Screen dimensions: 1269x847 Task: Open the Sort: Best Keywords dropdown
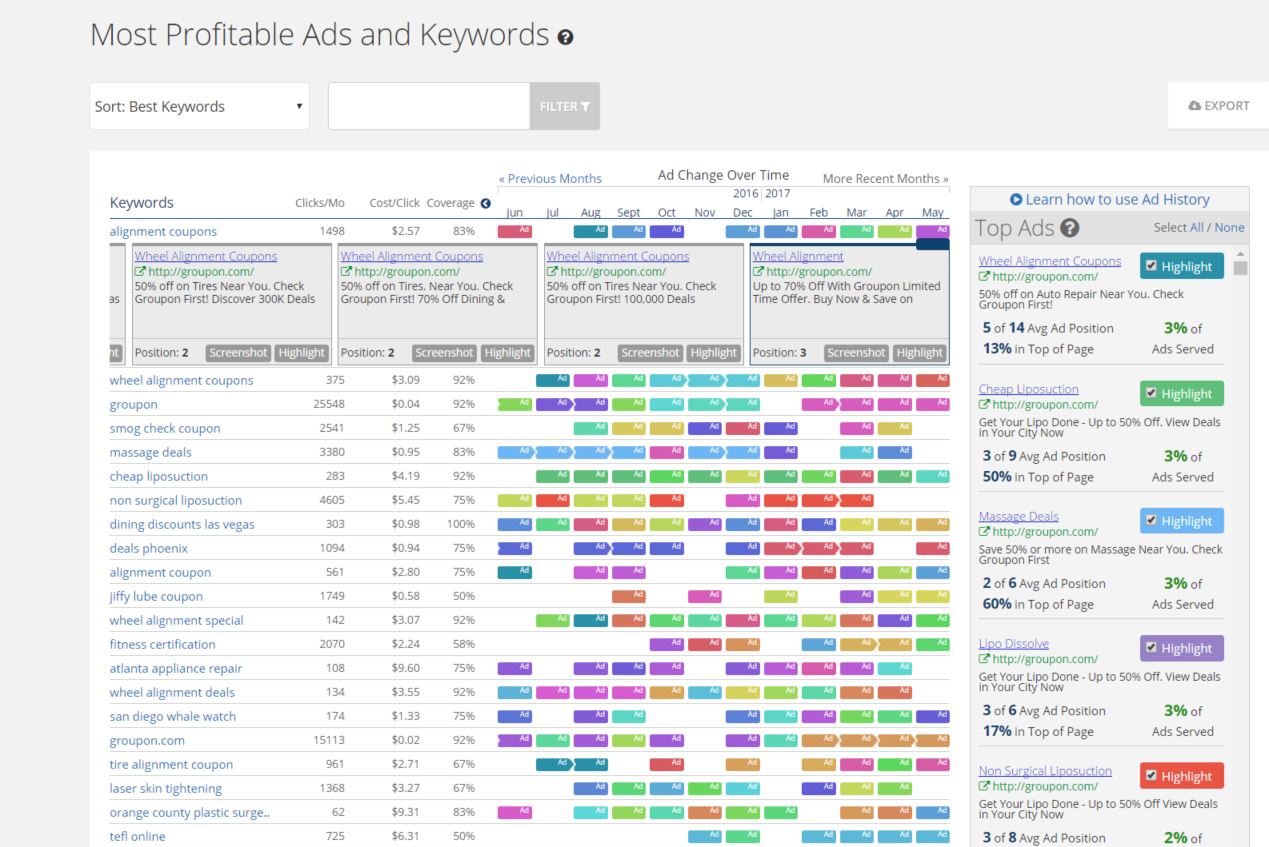(200, 106)
